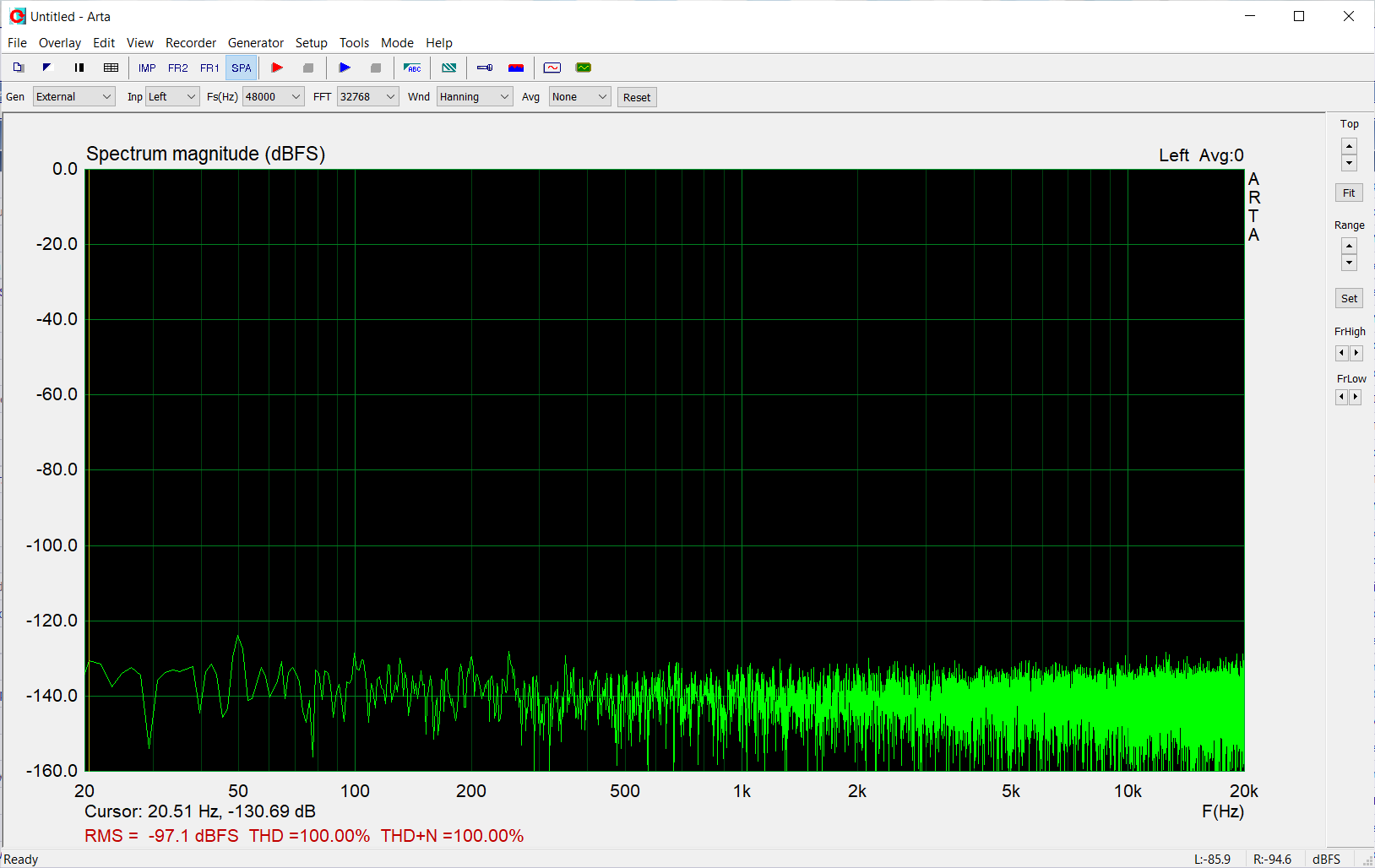Click the spectrum peak near 50 Hz

point(238,637)
